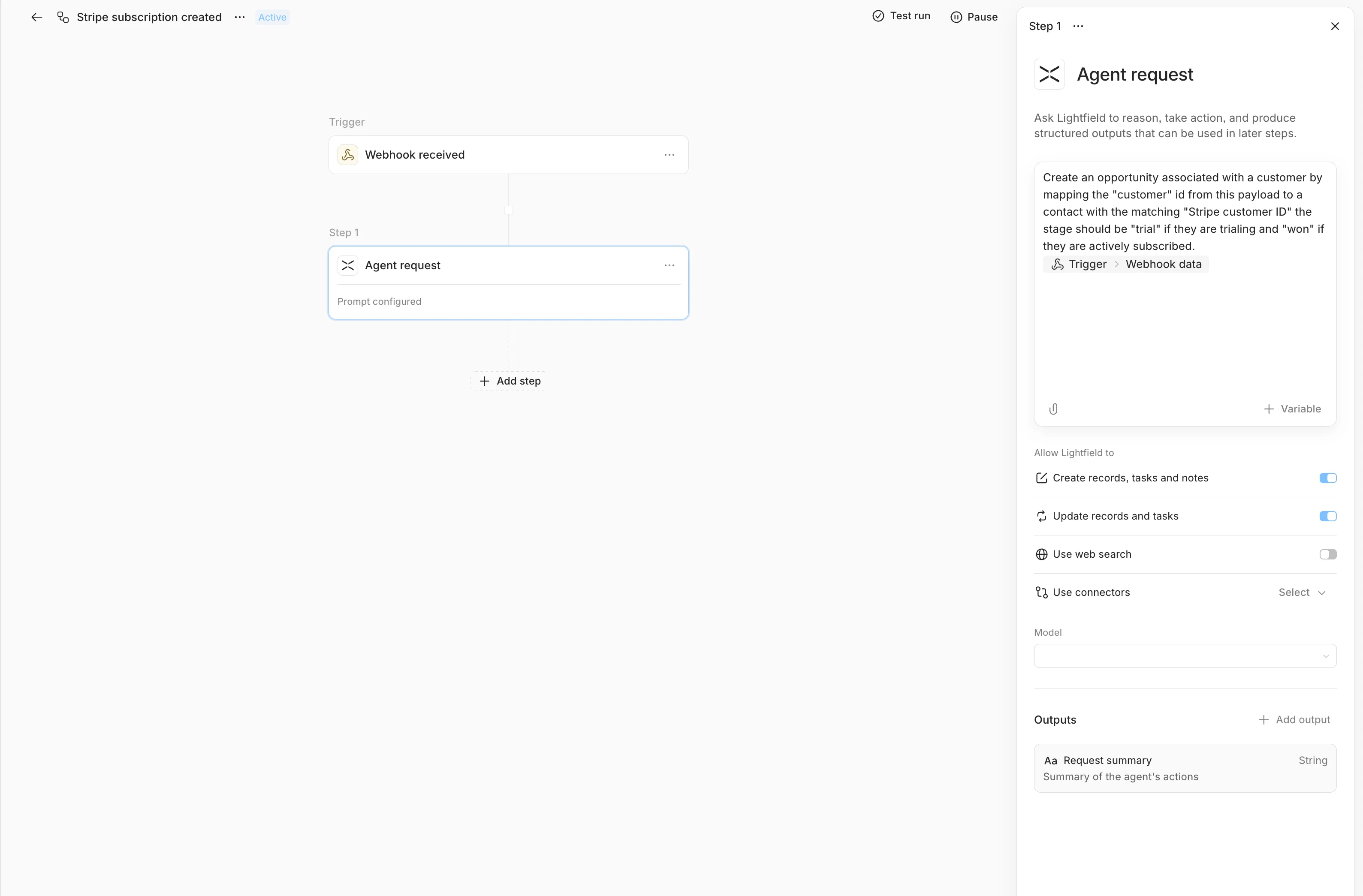Close the Step 1 side panel
This screenshot has width=1363, height=896.
1334,26
